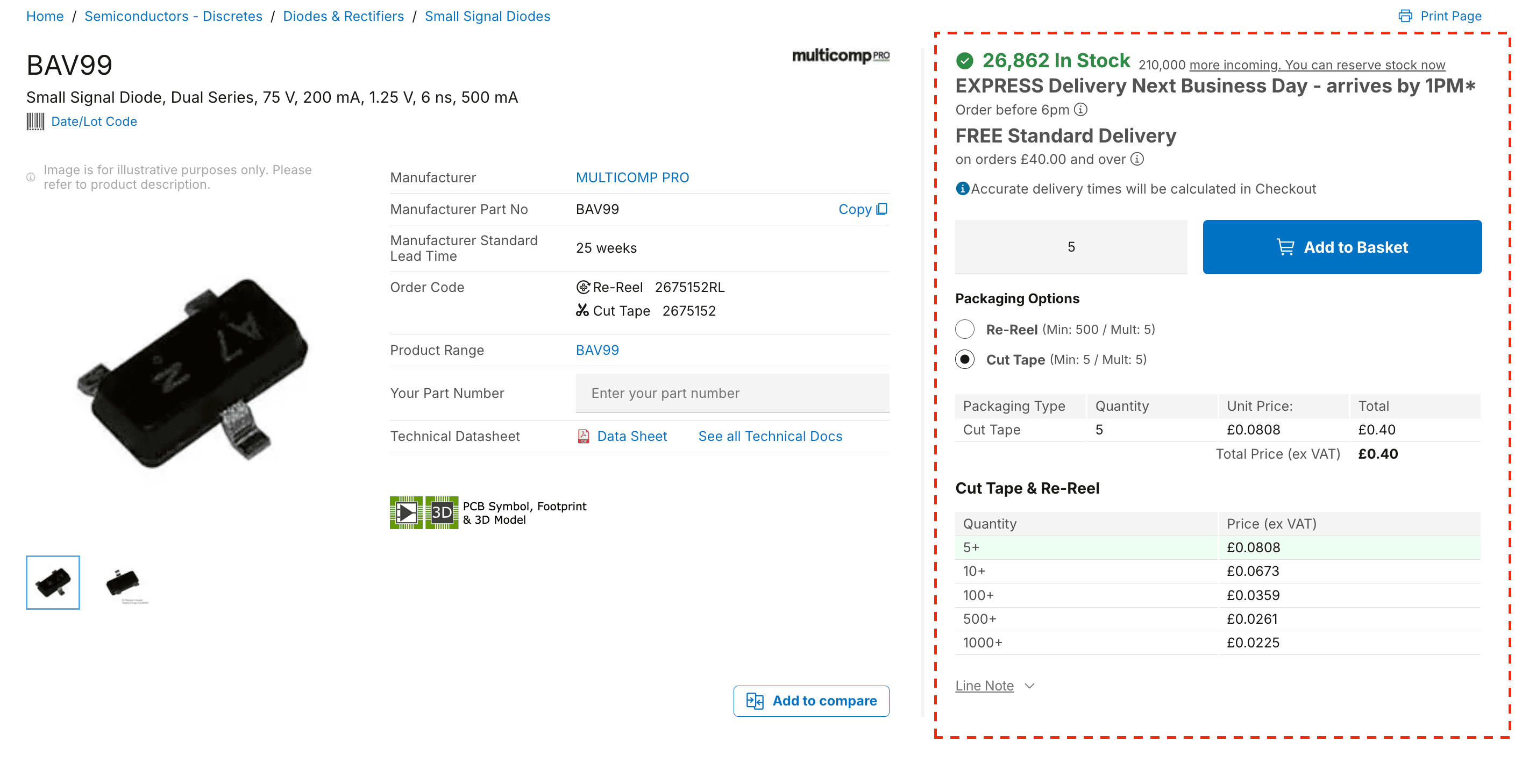This screenshot has width=1522, height=784.
Task: Click info icon next to orders £40.00 and over
Action: 1137,159
